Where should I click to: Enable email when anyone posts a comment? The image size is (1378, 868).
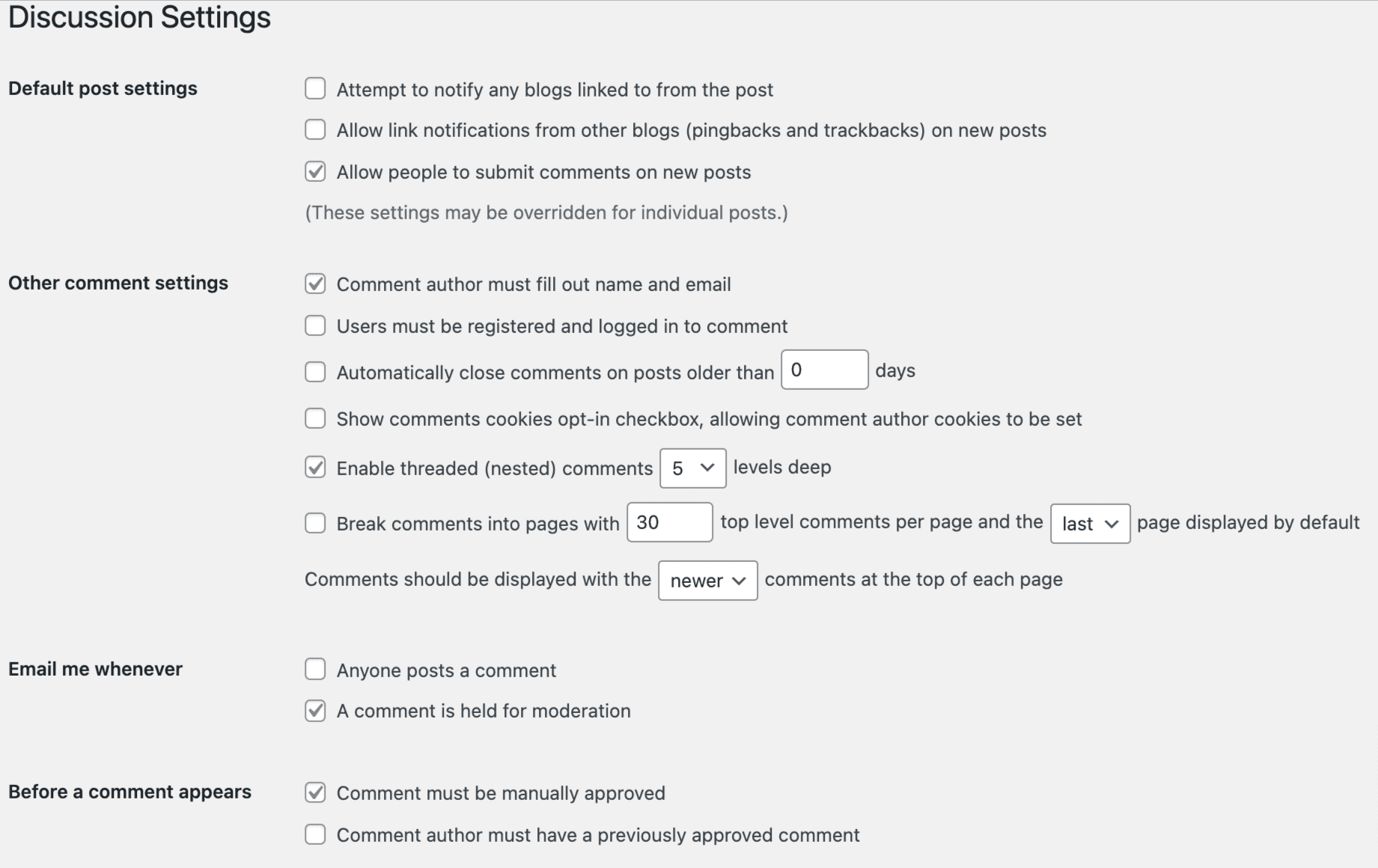pos(315,669)
